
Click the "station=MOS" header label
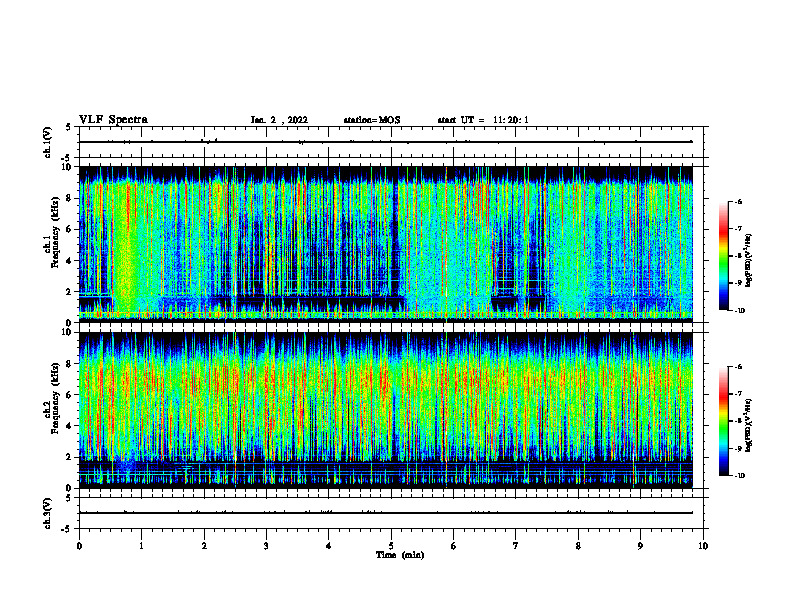click(x=372, y=120)
